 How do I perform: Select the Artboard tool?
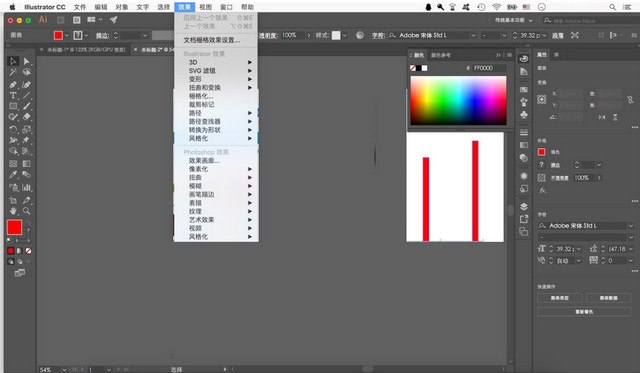(x=13, y=200)
